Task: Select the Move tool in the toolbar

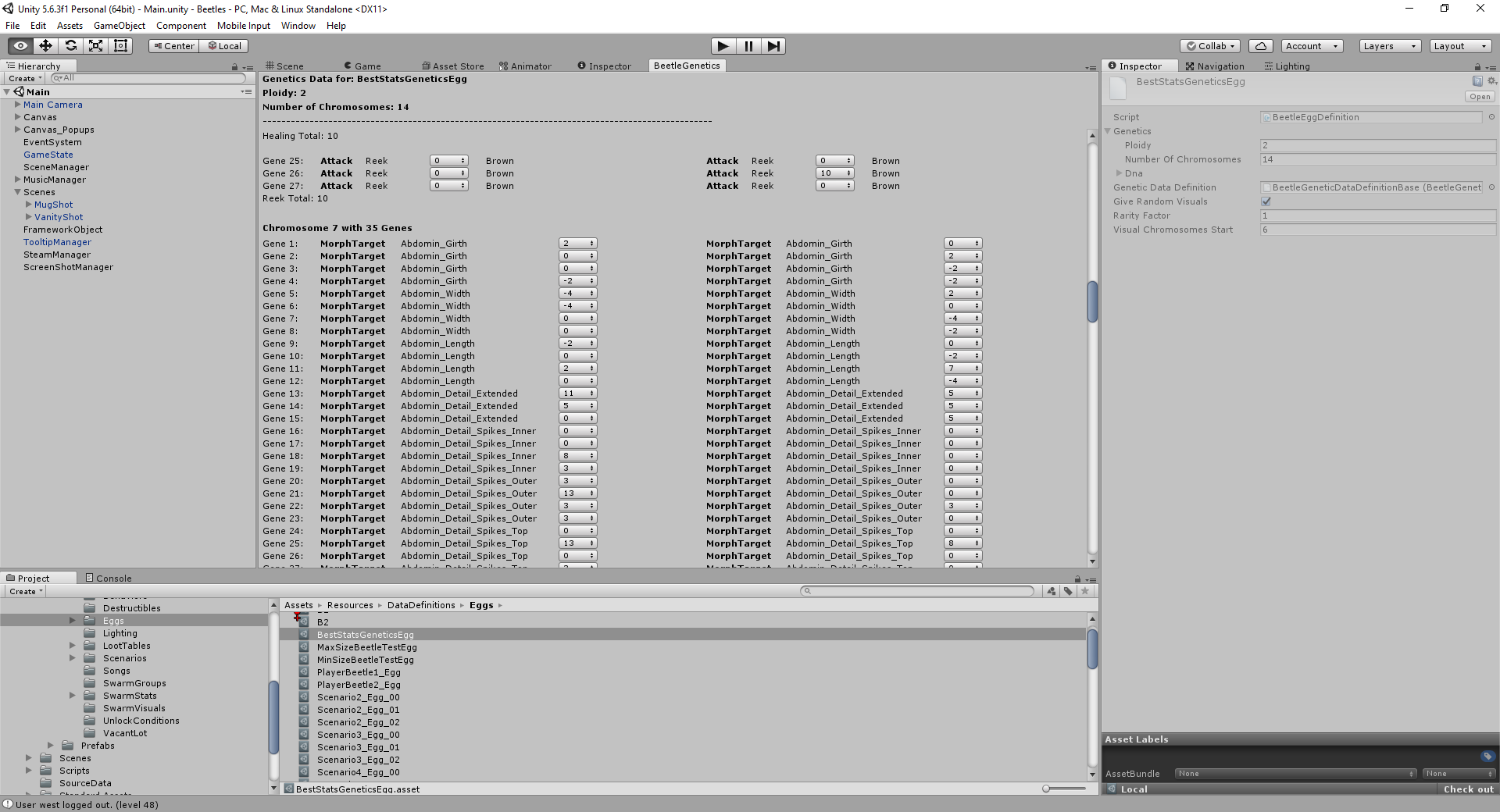Action: click(45, 46)
